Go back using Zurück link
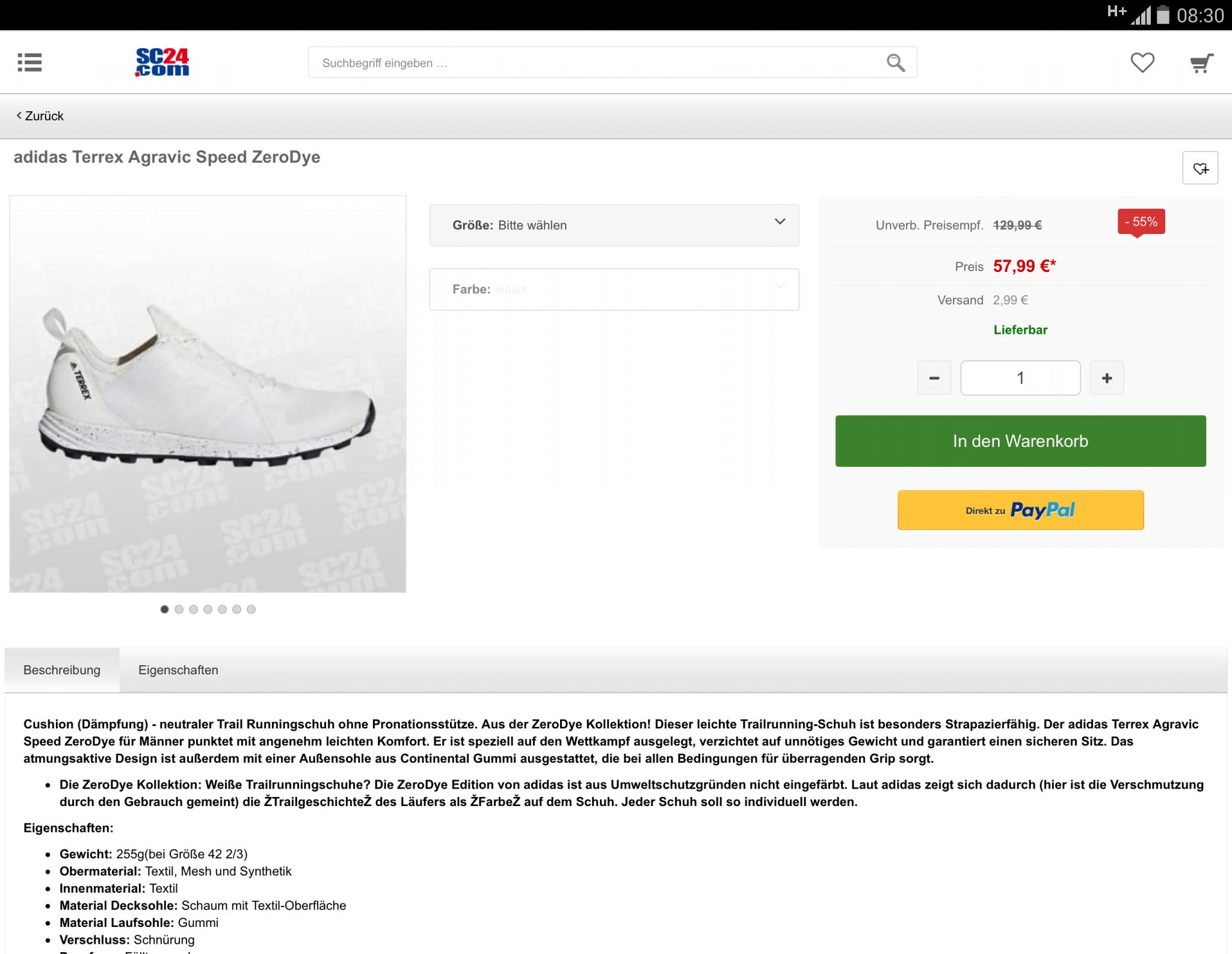 pyautogui.click(x=40, y=116)
